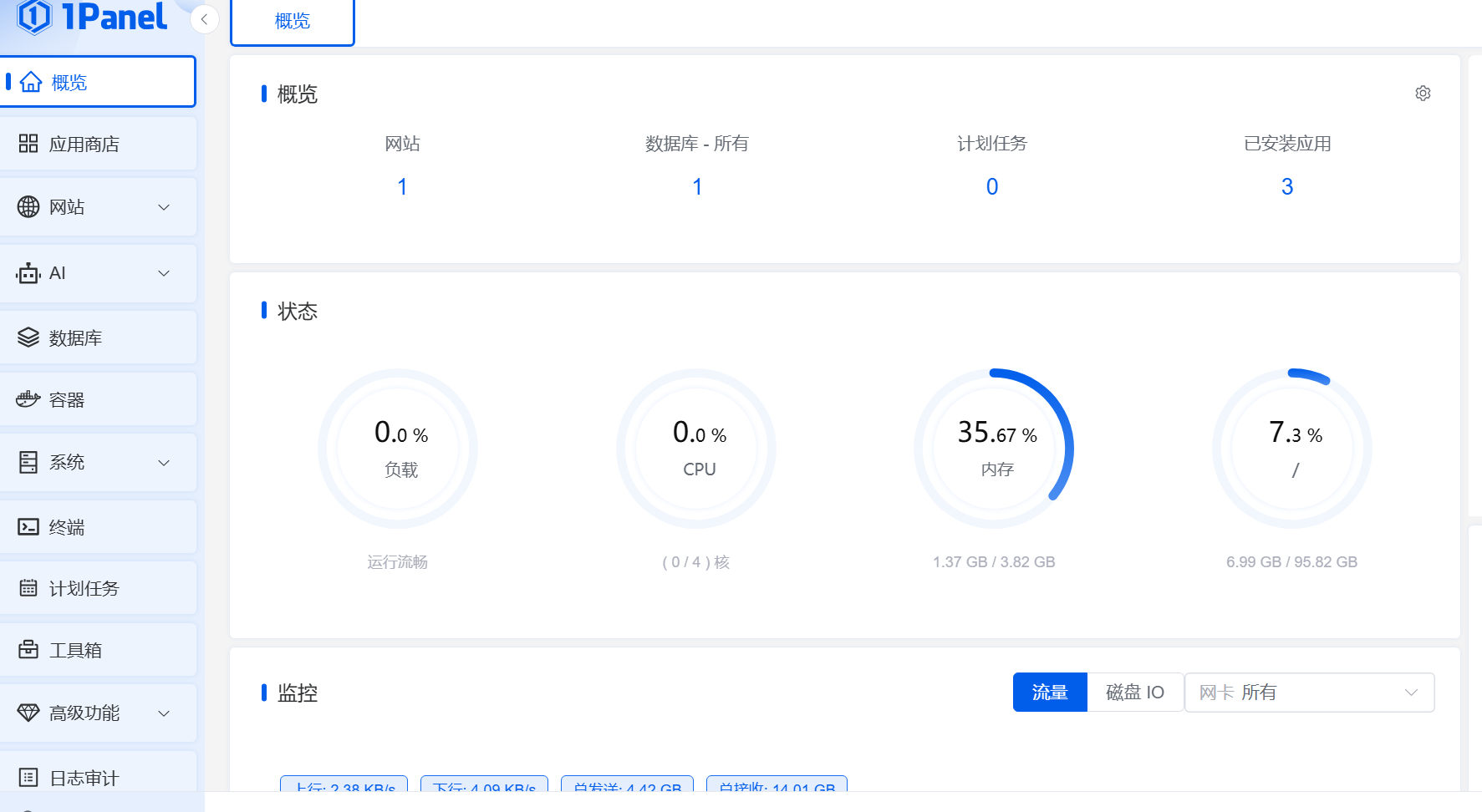Switch monitor view to 流量
Viewport: 1482px width, 812px height.
[x=1049, y=693]
